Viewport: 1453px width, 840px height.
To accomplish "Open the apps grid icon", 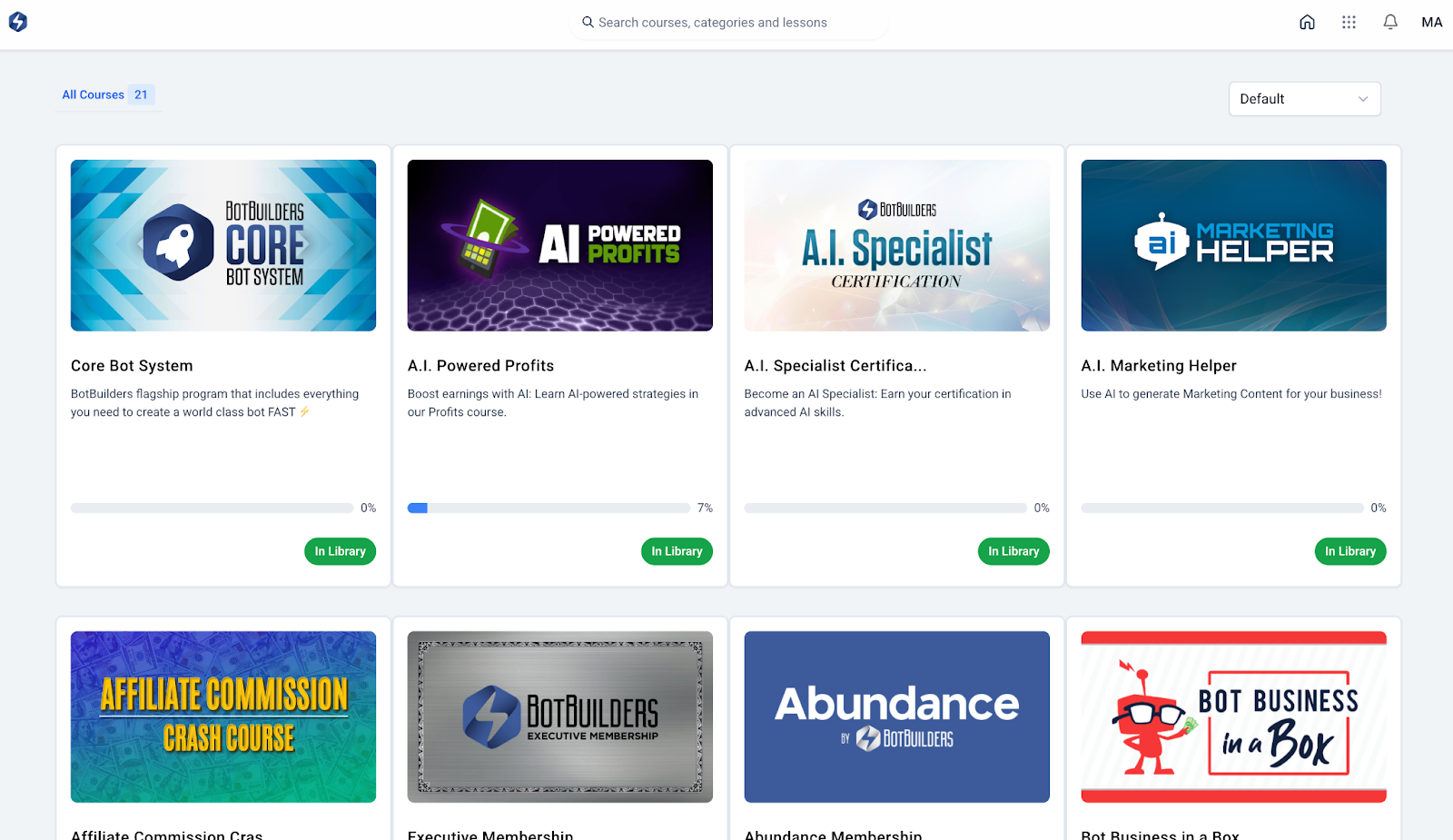I will [1349, 22].
